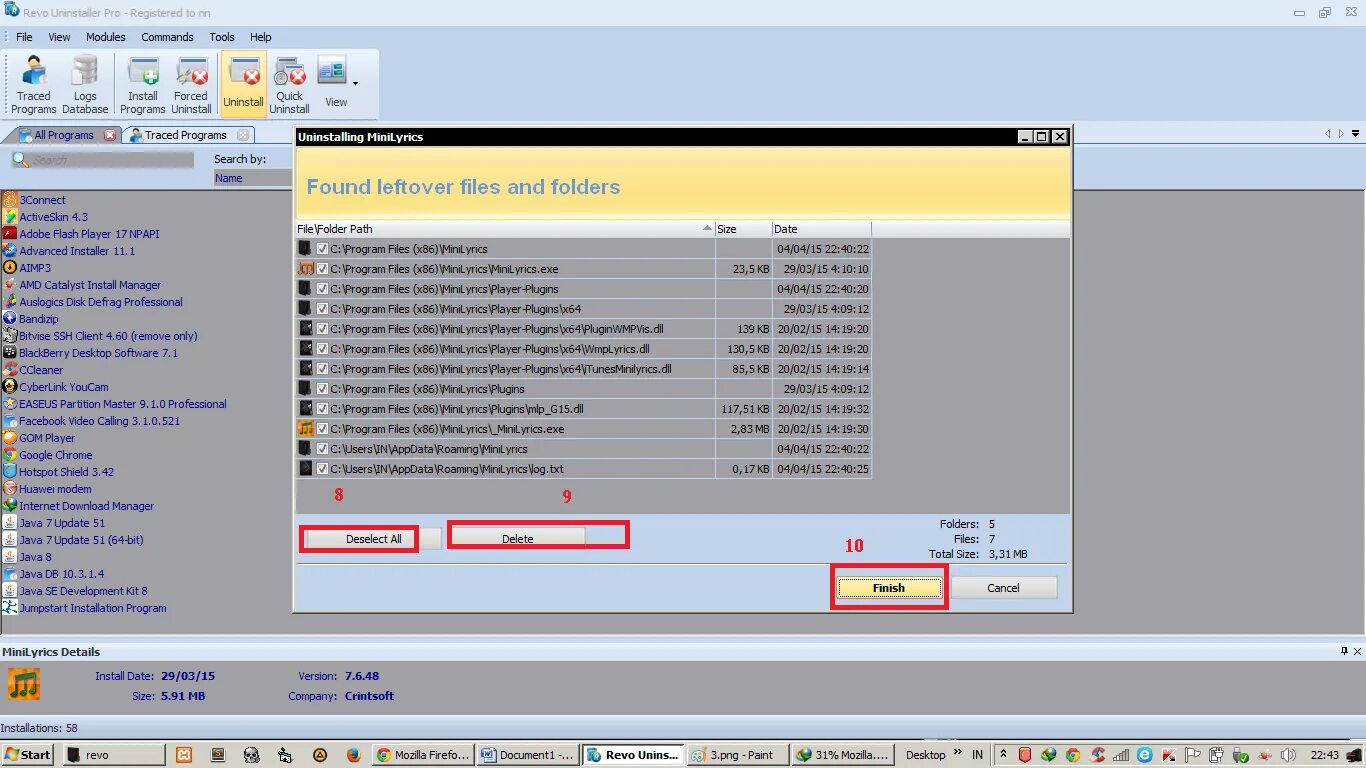
Task: Open the Tools menu
Action: pyautogui.click(x=222, y=37)
